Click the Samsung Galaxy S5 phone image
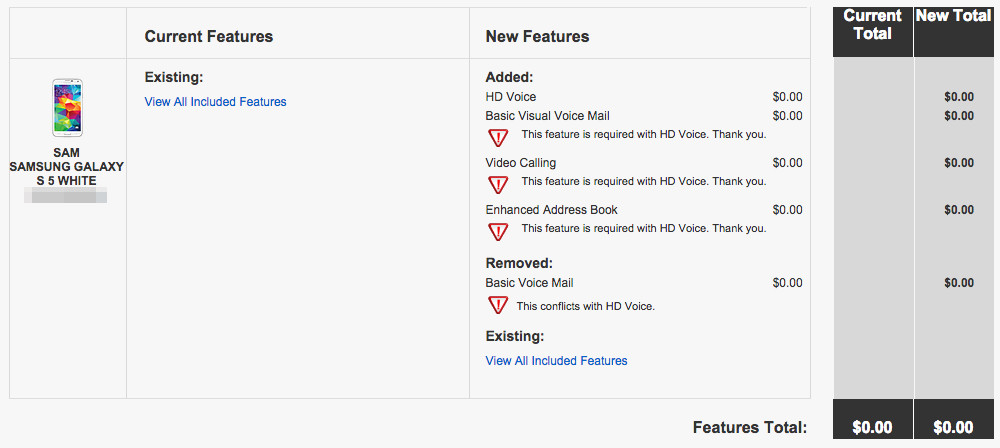This screenshot has width=1000, height=448. pos(67,108)
